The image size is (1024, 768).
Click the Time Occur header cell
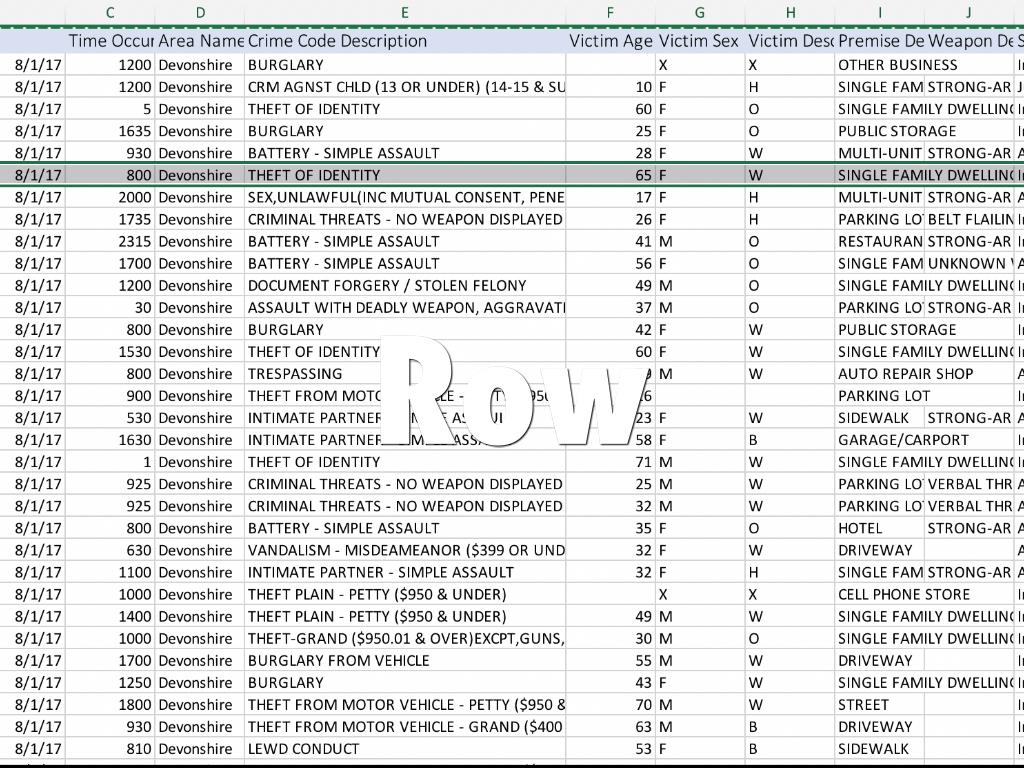[x=110, y=41]
